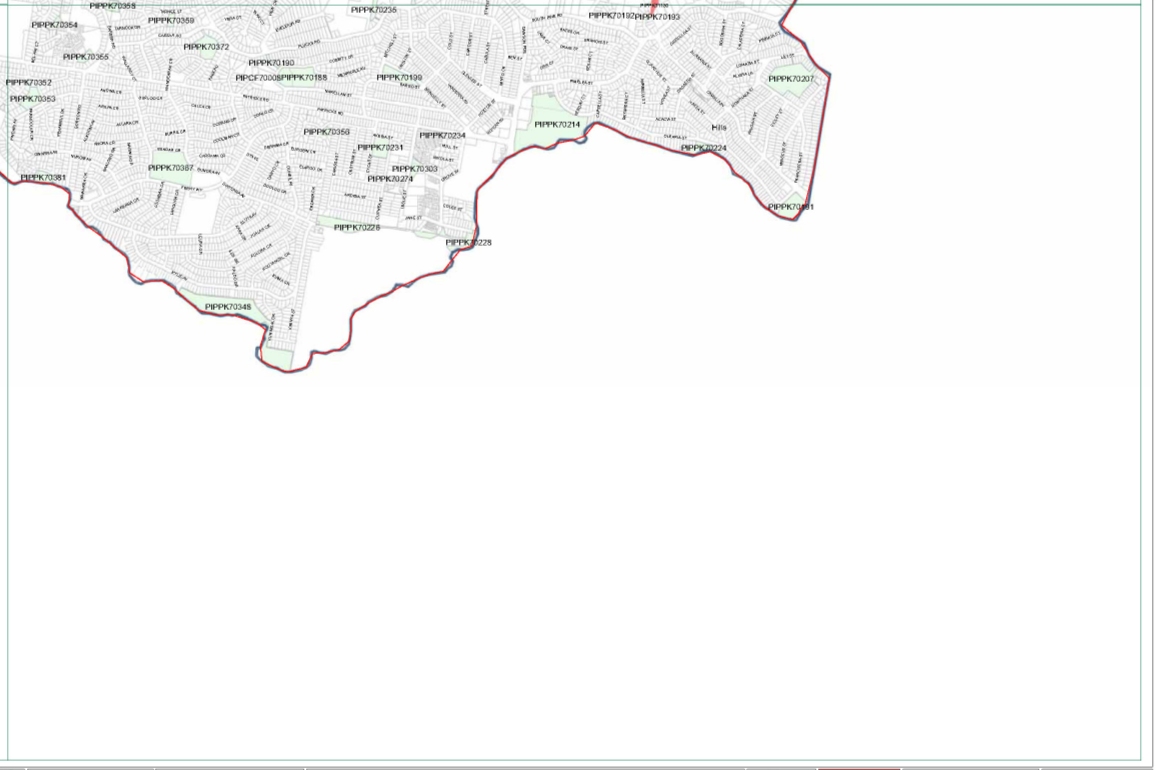Screen dimensions: 1156x770
Task: Click the PIPPK70348 park label
Action: pyautogui.click(x=228, y=307)
